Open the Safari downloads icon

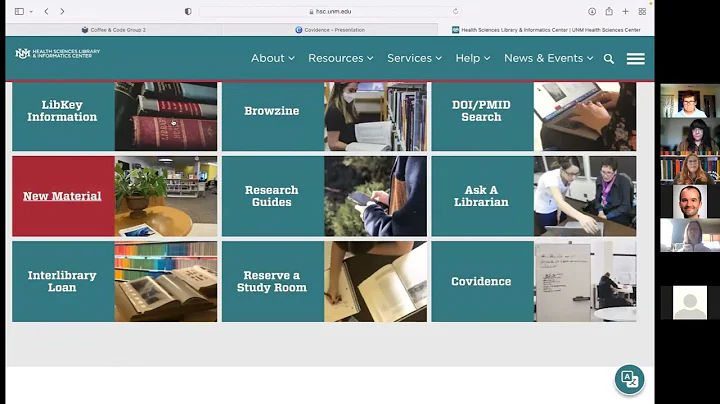[x=592, y=11]
